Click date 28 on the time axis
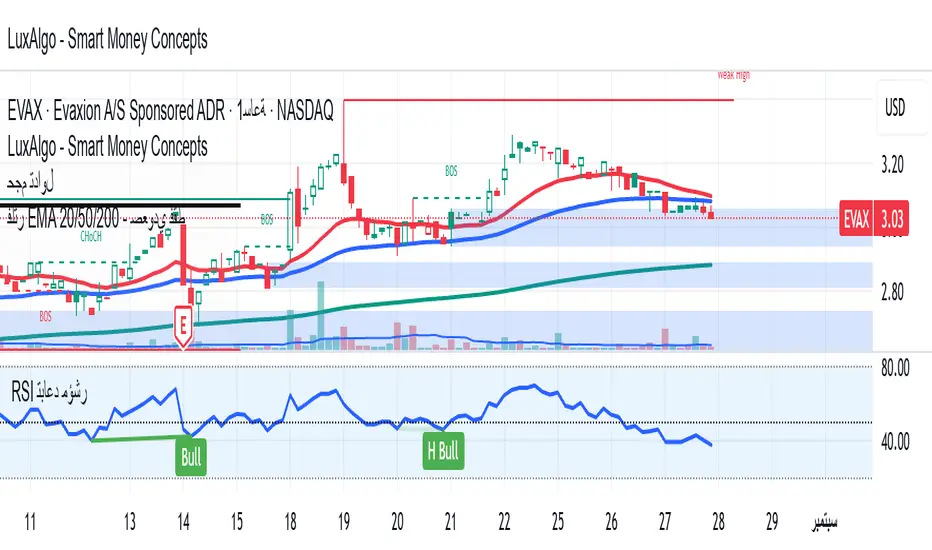Screen dimensions: 932x550 click(x=718, y=522)
